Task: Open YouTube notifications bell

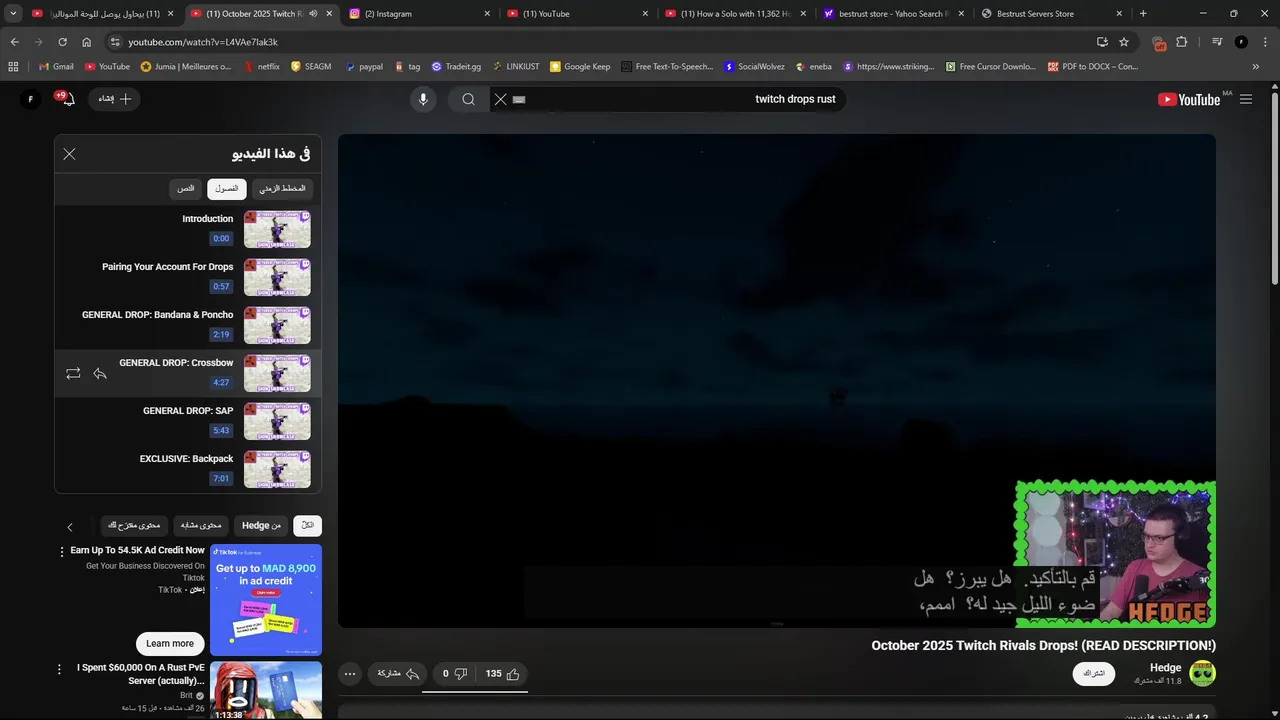Action: coord(67,99)
